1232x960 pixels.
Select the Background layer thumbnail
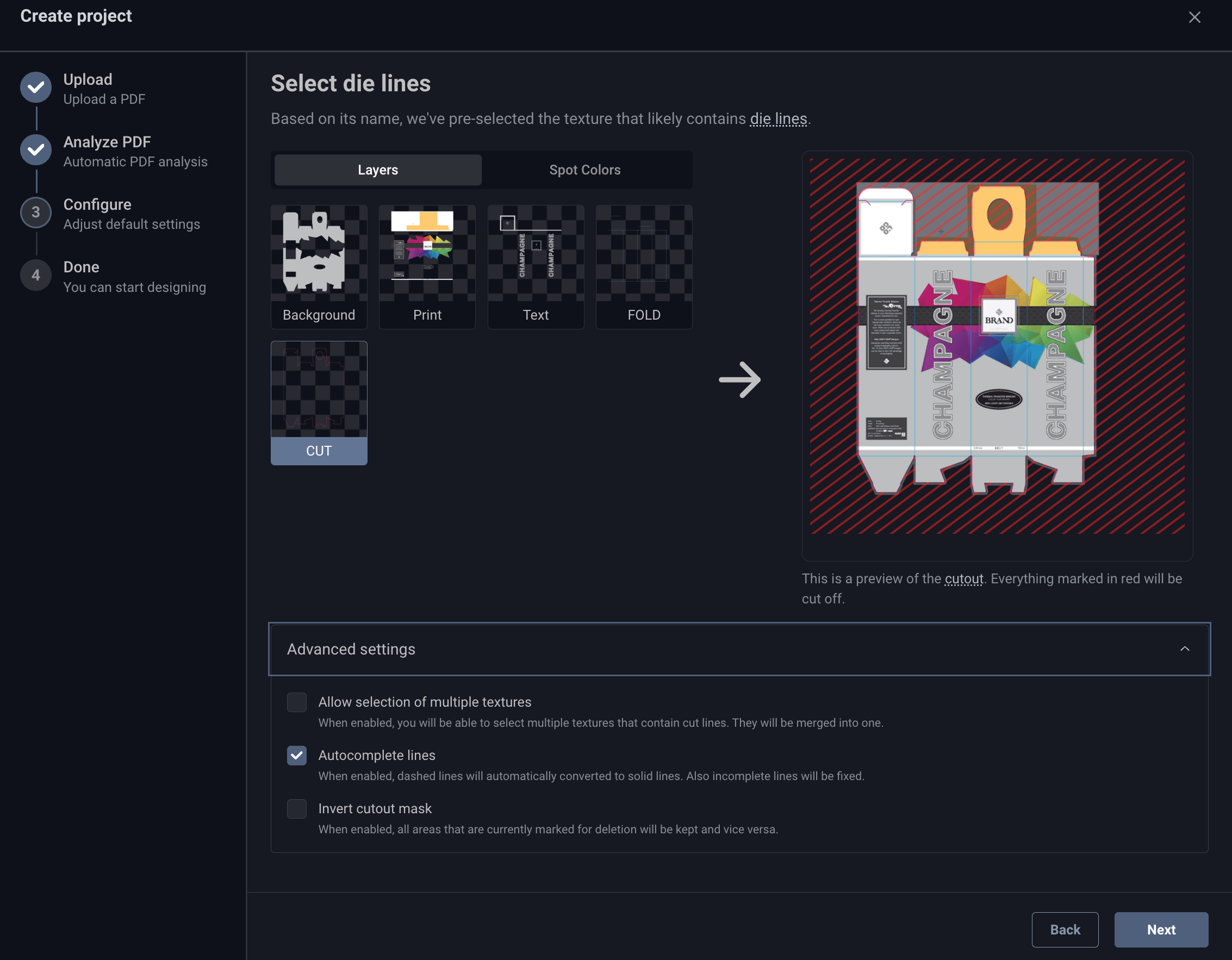pos(319,267)
